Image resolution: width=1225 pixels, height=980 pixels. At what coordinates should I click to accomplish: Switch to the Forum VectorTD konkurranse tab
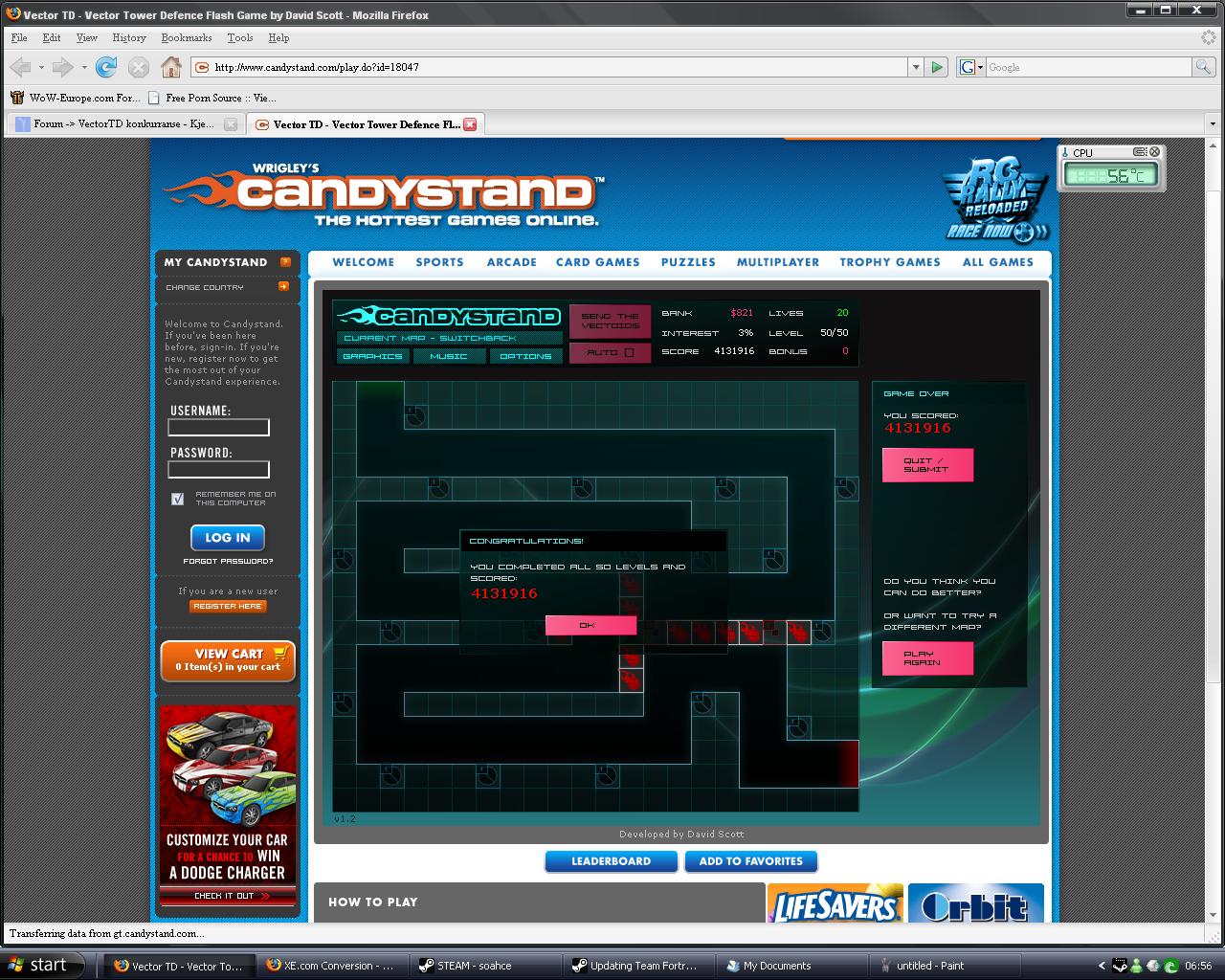click(x=124, y=124)
